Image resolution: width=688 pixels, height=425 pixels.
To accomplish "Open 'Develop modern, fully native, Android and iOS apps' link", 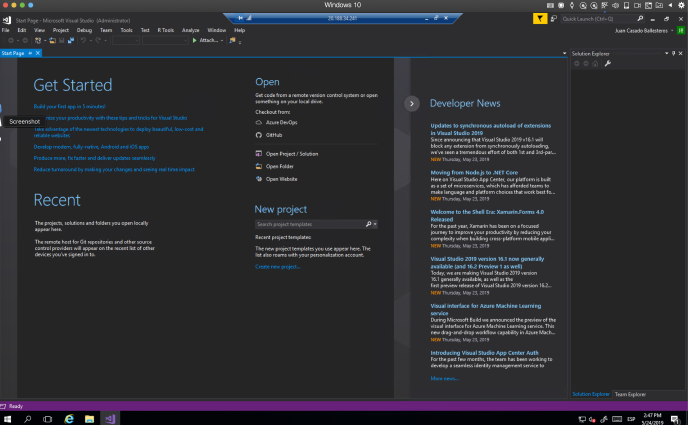I will (91, 147).
